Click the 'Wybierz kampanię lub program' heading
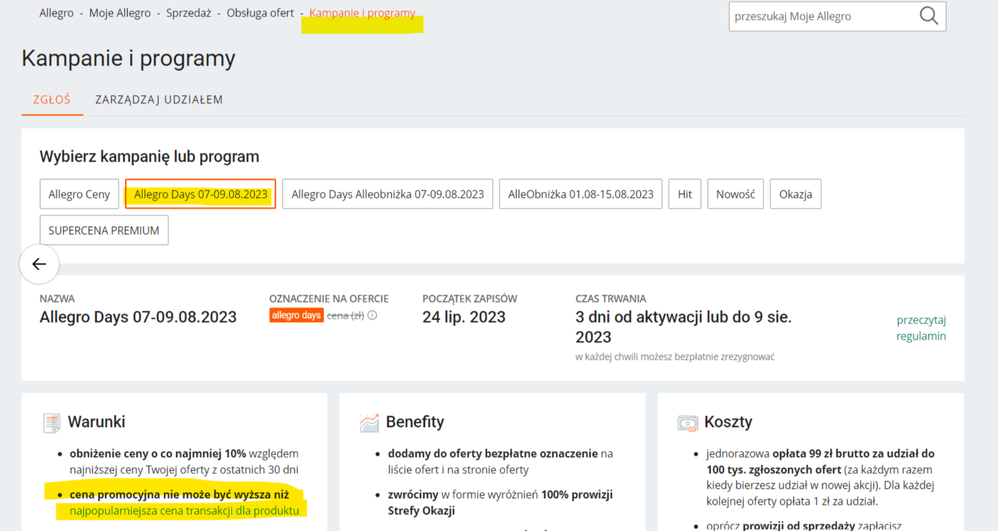 point(150,157)
